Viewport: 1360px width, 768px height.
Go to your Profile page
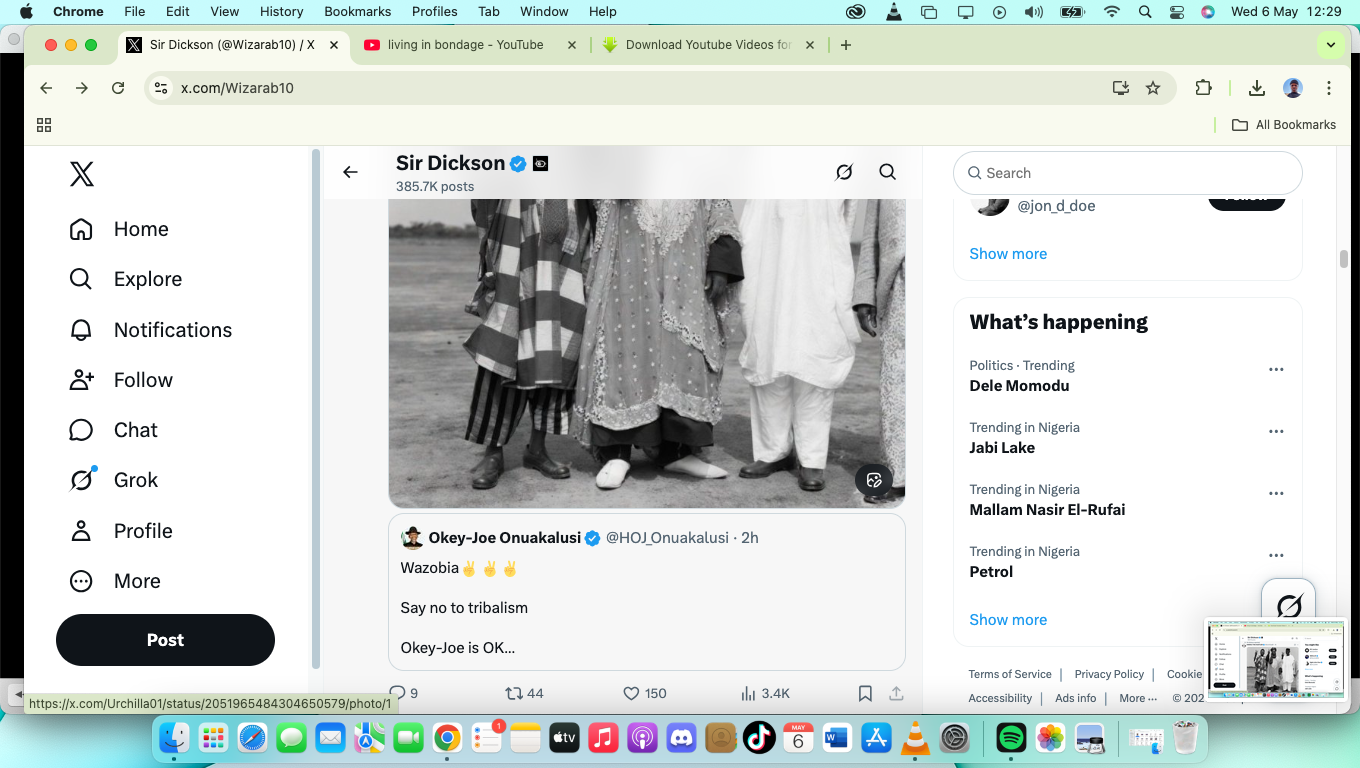[121, 531]
